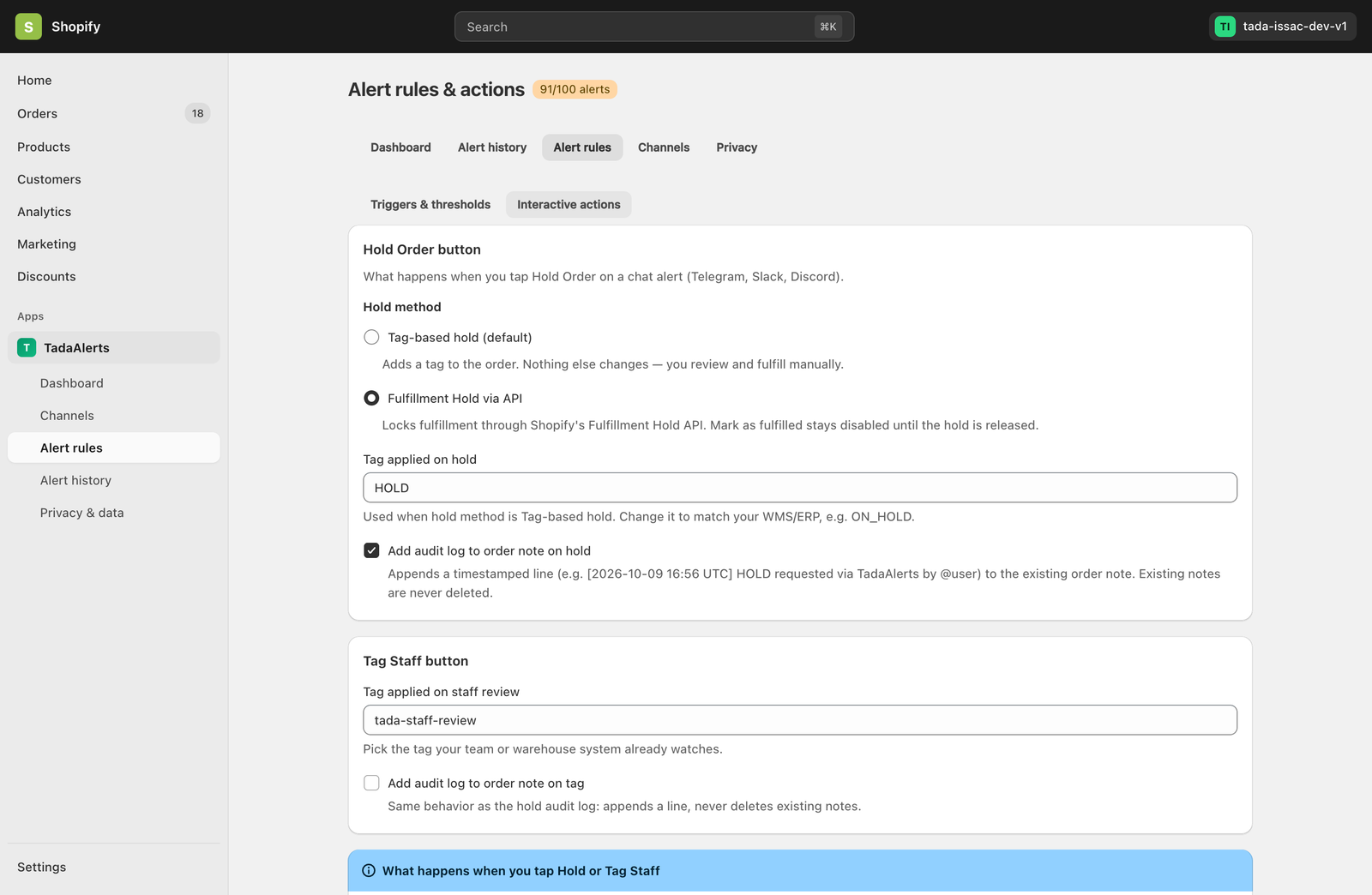Click the green Shopify logo icon

(28, 27)
